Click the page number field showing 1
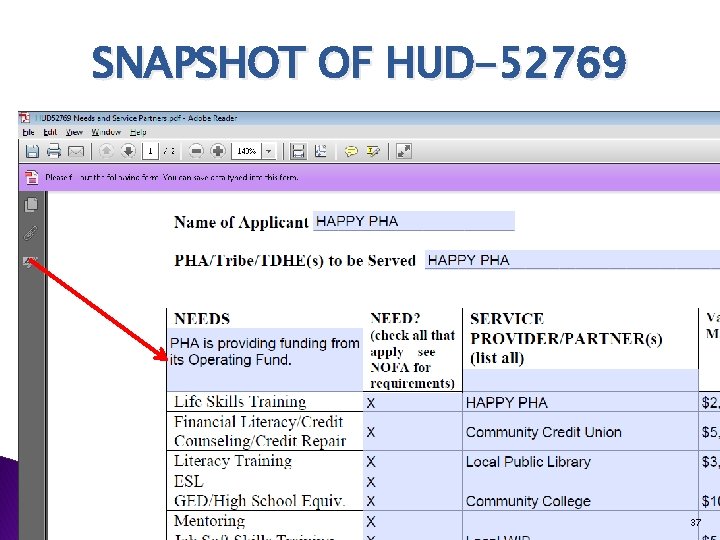This screenshot has width=720, height=540. [150, 151]
